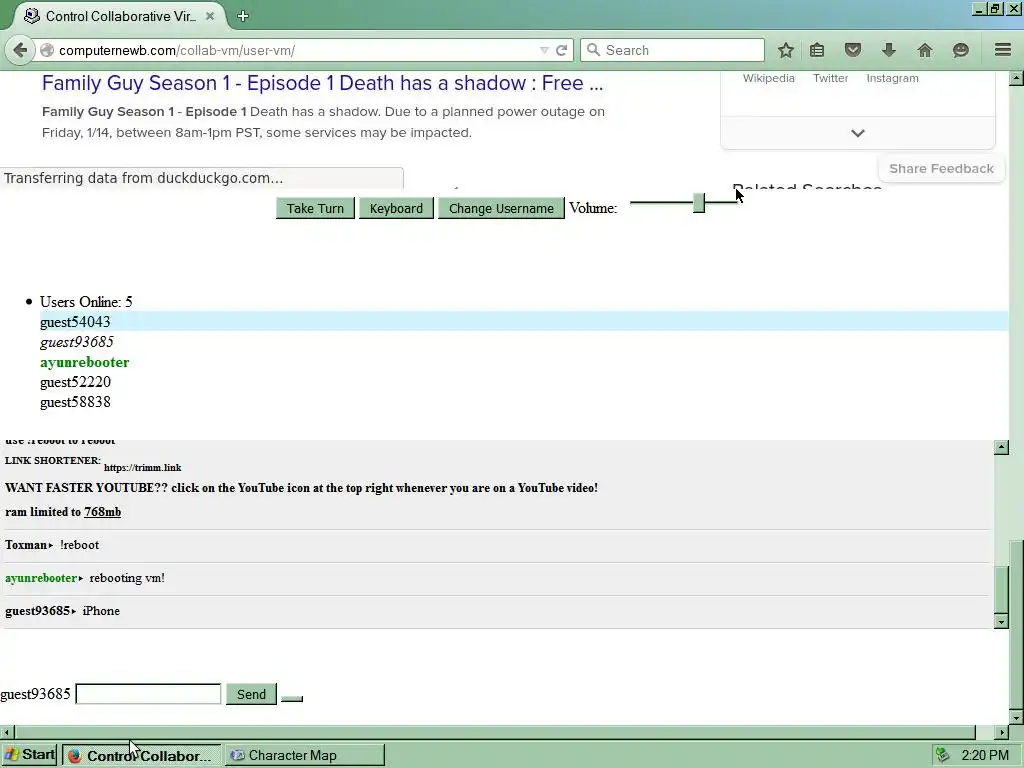Screen dimensions: 1024x768
Task: Open the trimm.link shortener link
Action: (x=142, y=468)
